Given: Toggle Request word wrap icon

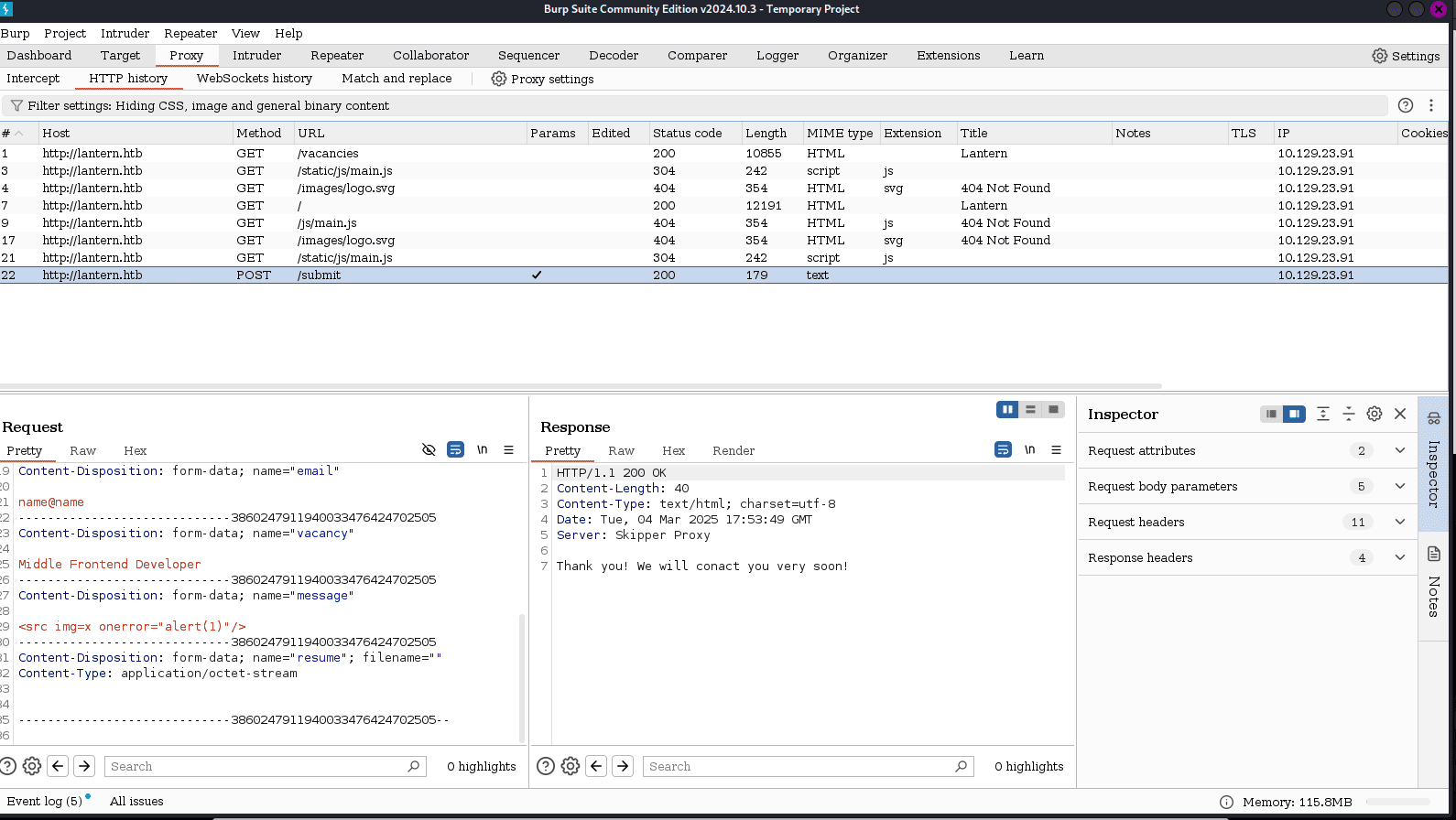Looking at the screenshot, I should coord(455,449).
